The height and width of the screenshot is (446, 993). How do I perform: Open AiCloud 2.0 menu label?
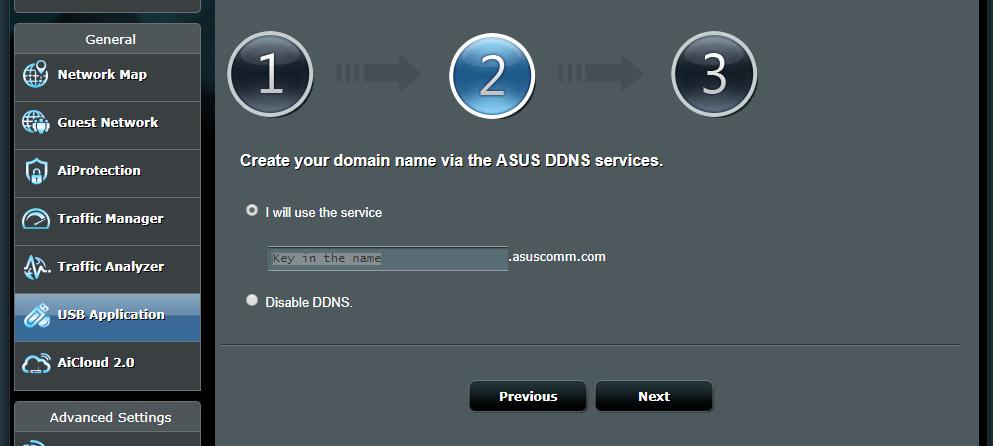tap(96, 363)
